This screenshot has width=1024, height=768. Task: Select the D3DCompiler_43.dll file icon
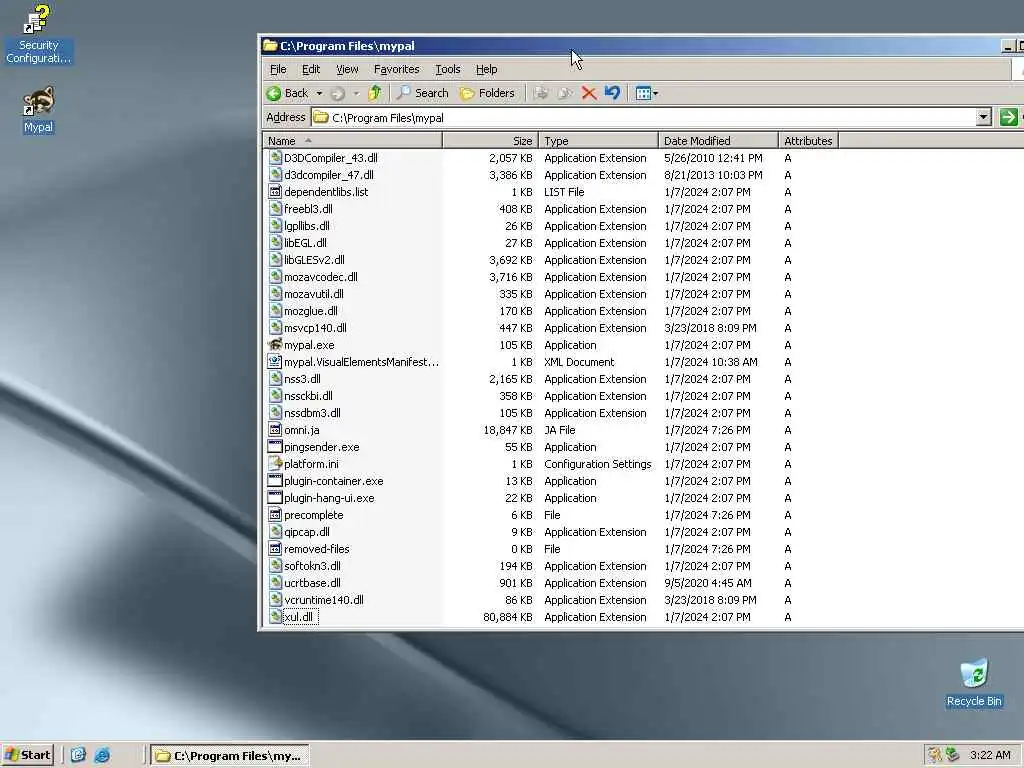[275, 158]
